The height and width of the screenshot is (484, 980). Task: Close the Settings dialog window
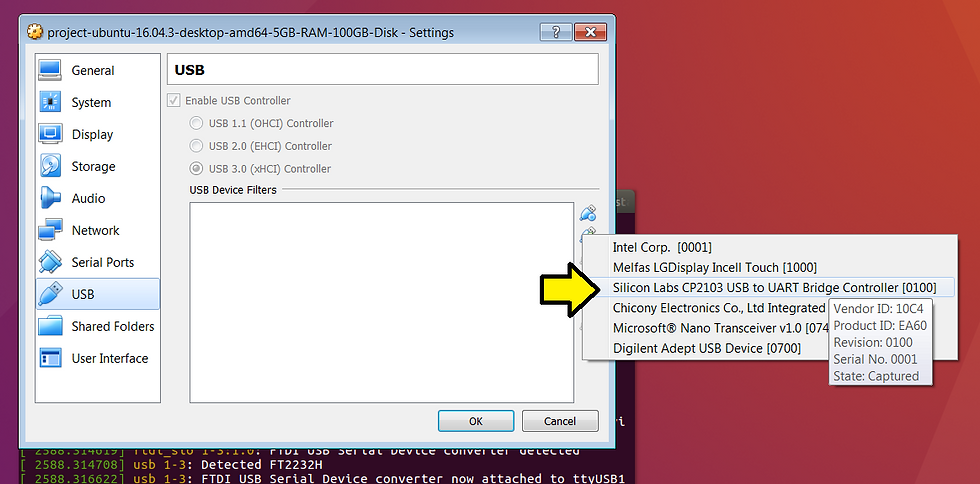pos(590,31)
